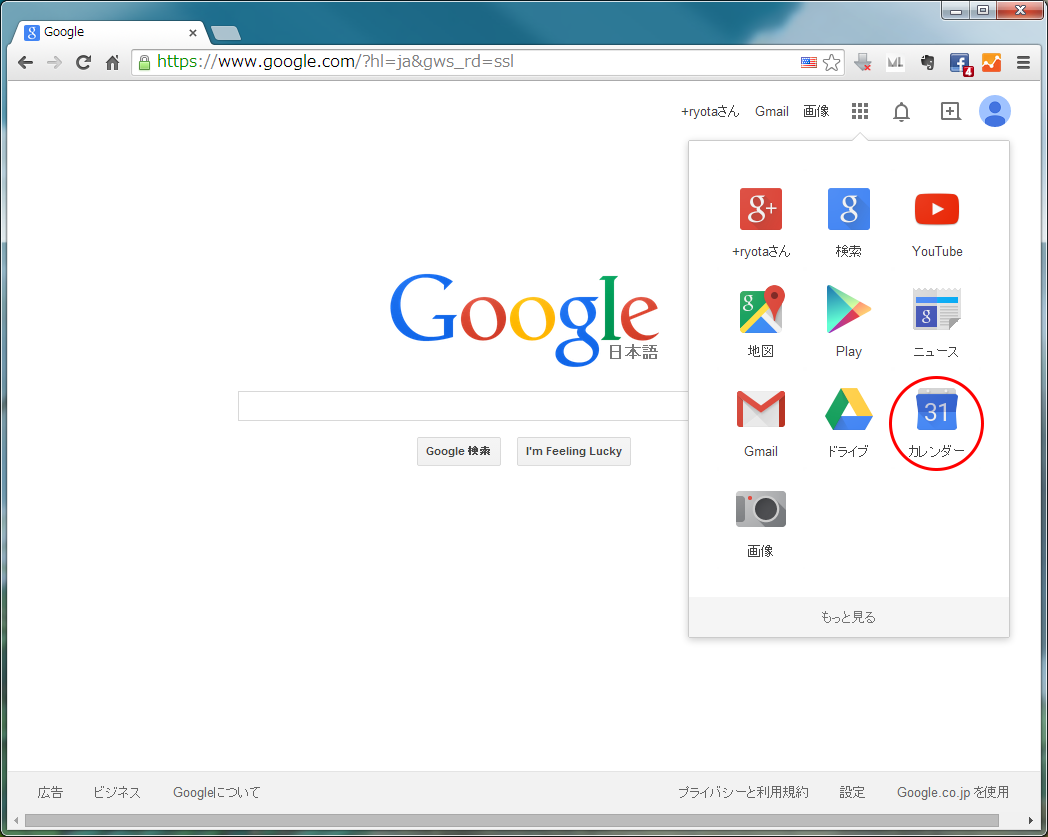Click the Share new post icon
Image resolution: width=1048 pixels, height=837 pixels.
950,111
